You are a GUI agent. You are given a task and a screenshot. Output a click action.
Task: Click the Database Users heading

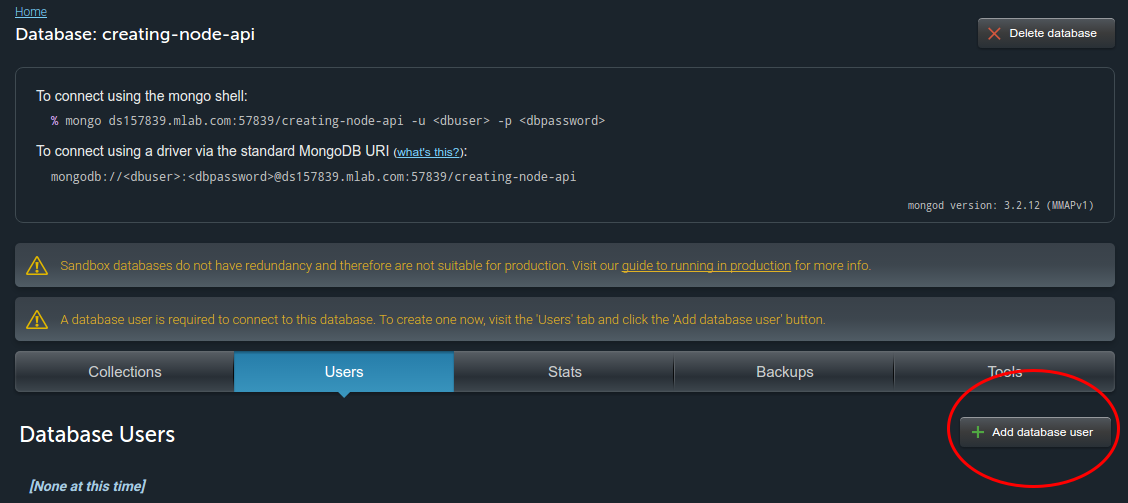pos(97,434)
